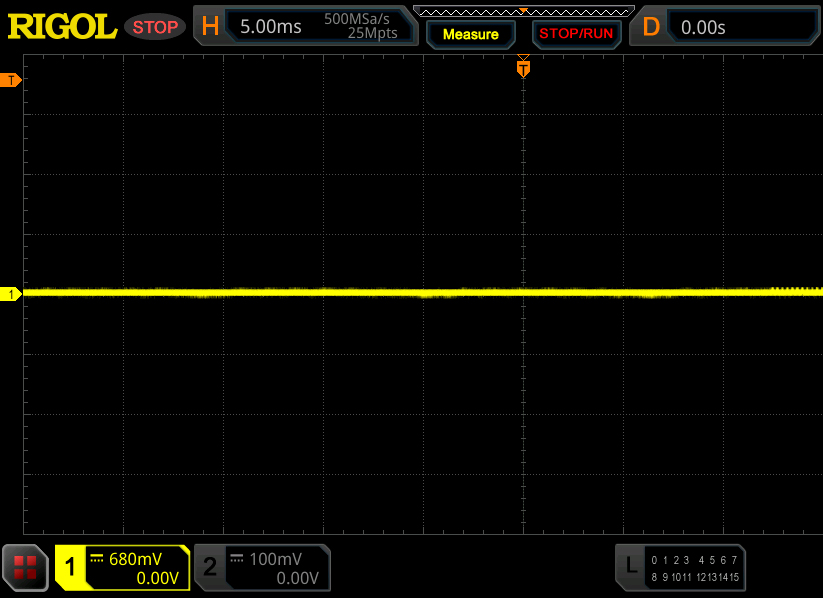Toggle the channel 1 number label
Image resolution: width=823 pixels, height=598 pixels.
click(70, 567)
